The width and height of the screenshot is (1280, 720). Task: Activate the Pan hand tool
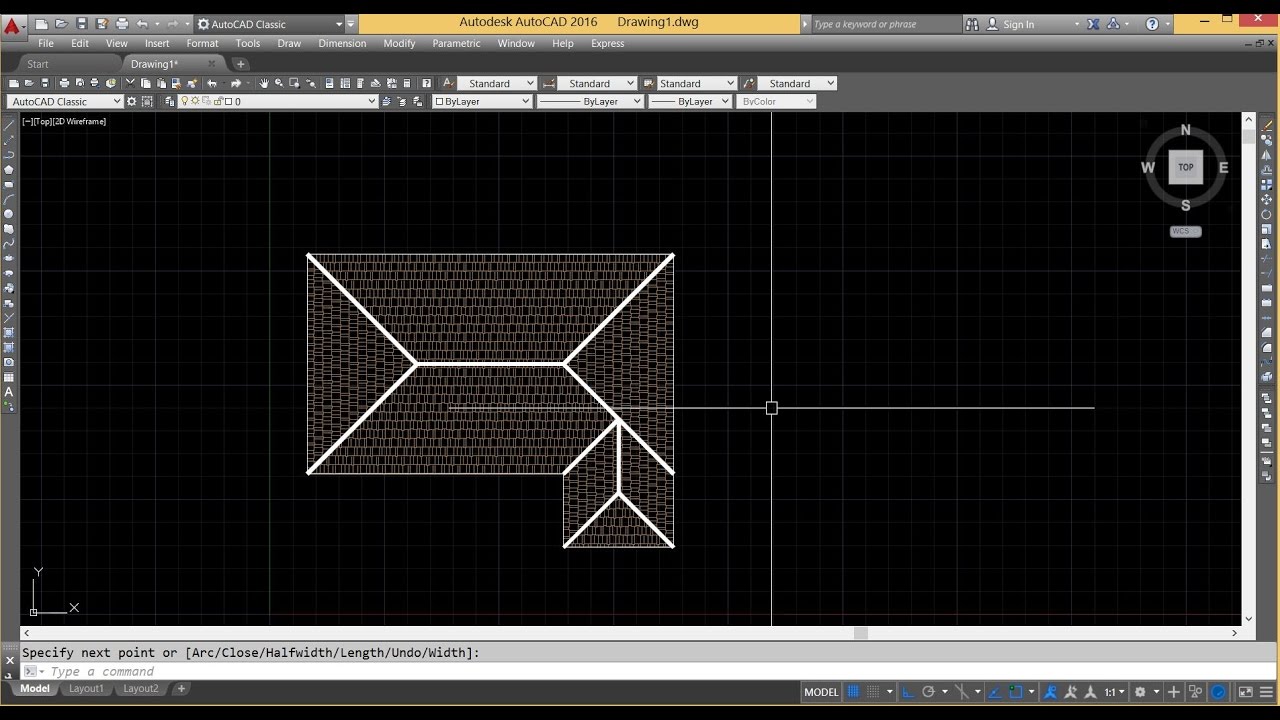[x=264, y=83]
